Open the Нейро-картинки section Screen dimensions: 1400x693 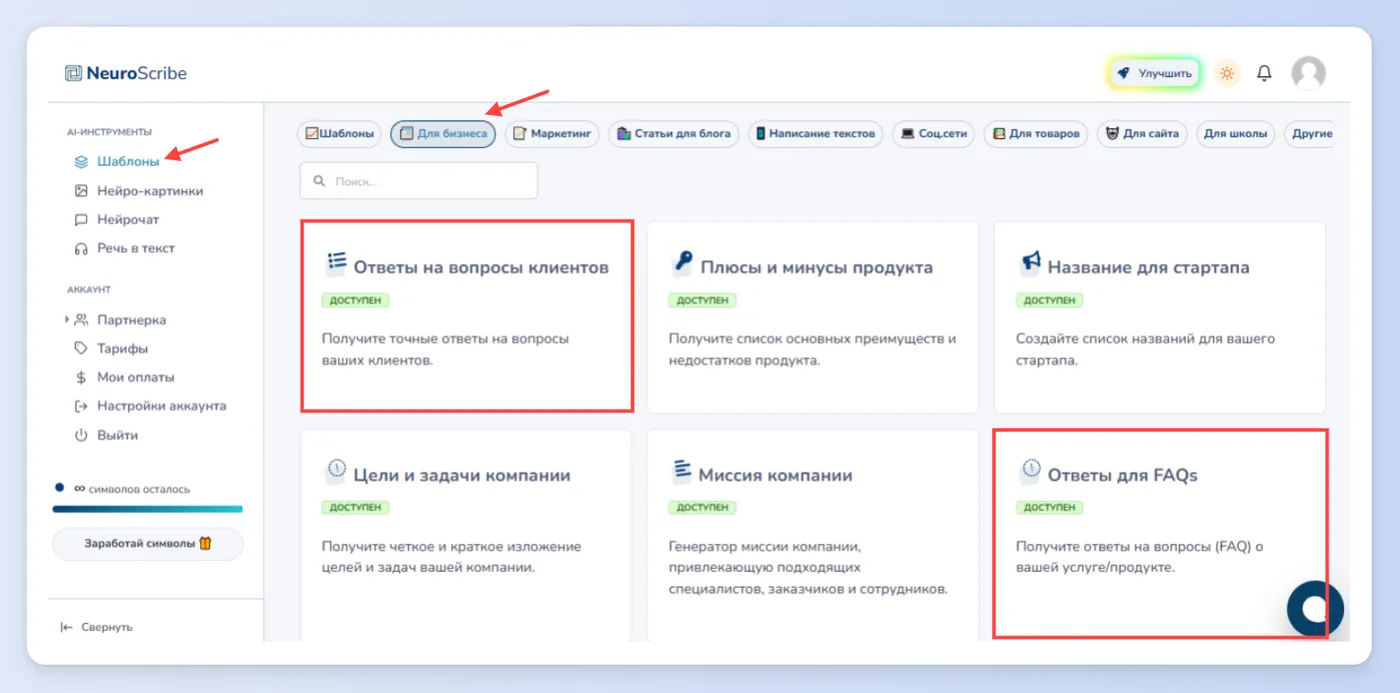point(150,190)
